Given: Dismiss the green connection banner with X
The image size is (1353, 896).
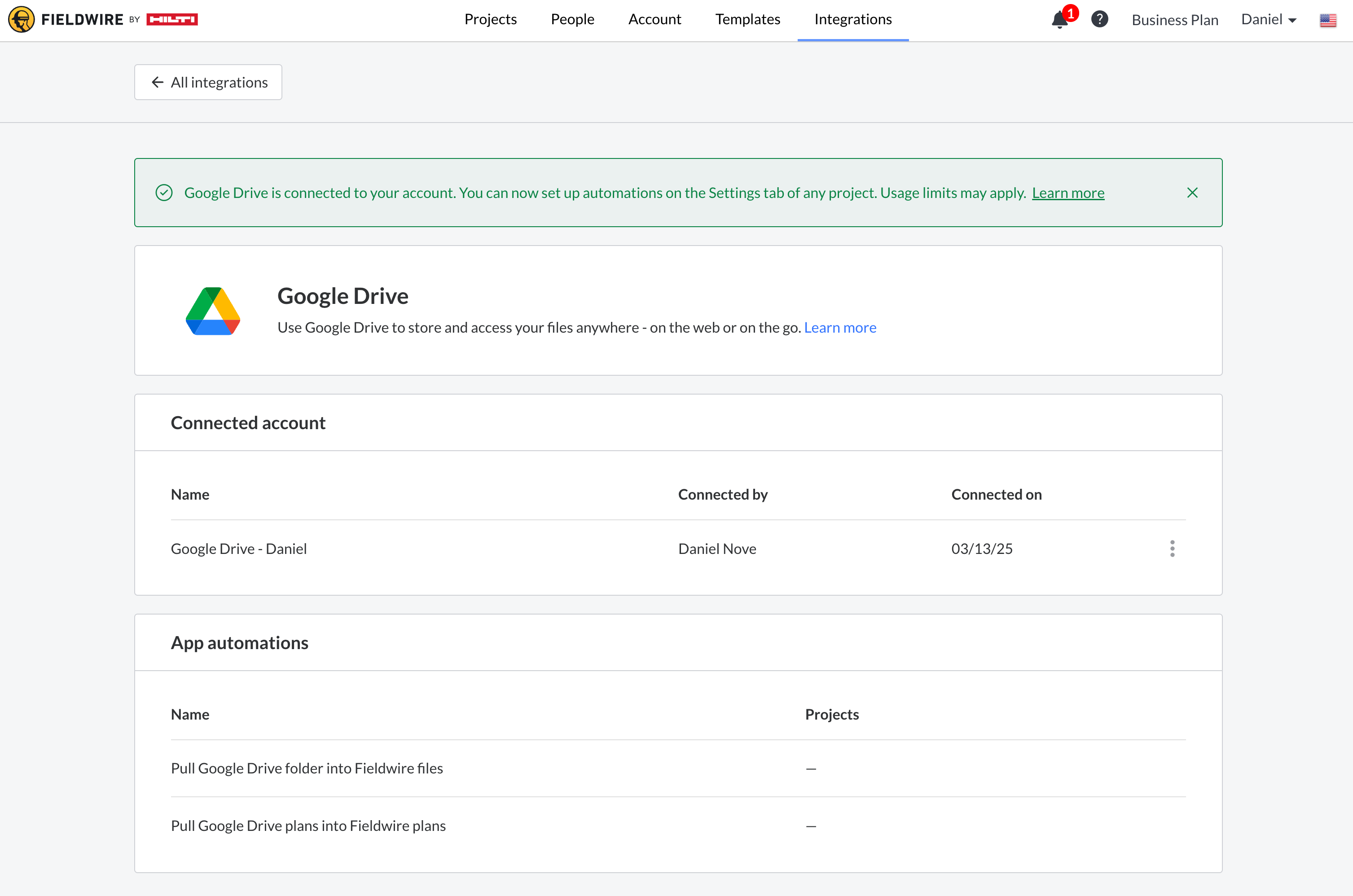Looking at the screenshot, I should [x=1192, y=193].
